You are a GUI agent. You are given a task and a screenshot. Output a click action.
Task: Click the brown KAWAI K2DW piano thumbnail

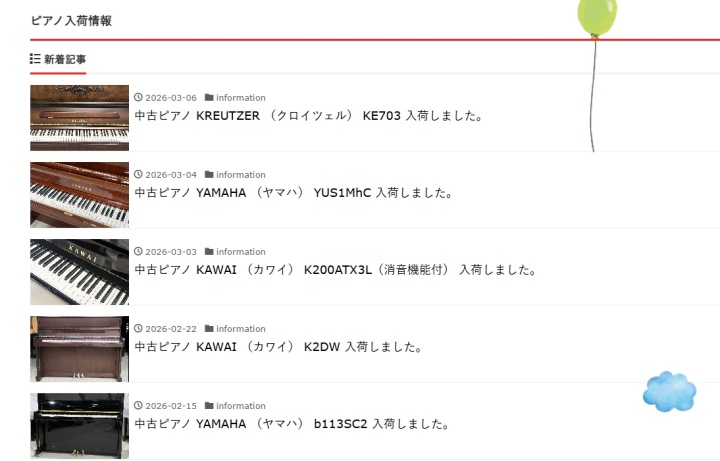tap(79, 348)
